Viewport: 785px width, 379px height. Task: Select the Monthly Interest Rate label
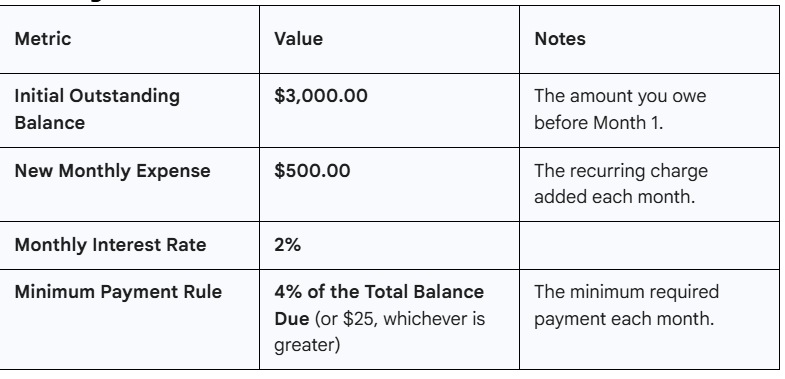pos(110,245)
